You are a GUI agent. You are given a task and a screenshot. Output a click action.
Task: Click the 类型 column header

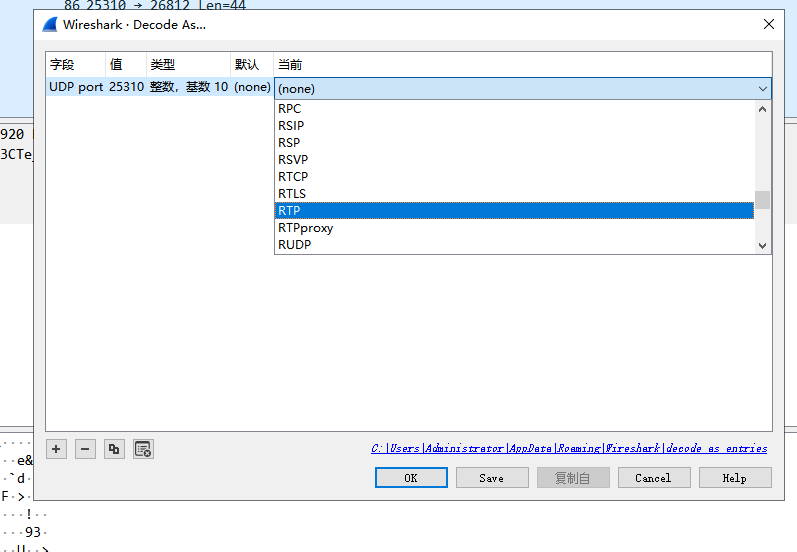click(x=189, y=65)
